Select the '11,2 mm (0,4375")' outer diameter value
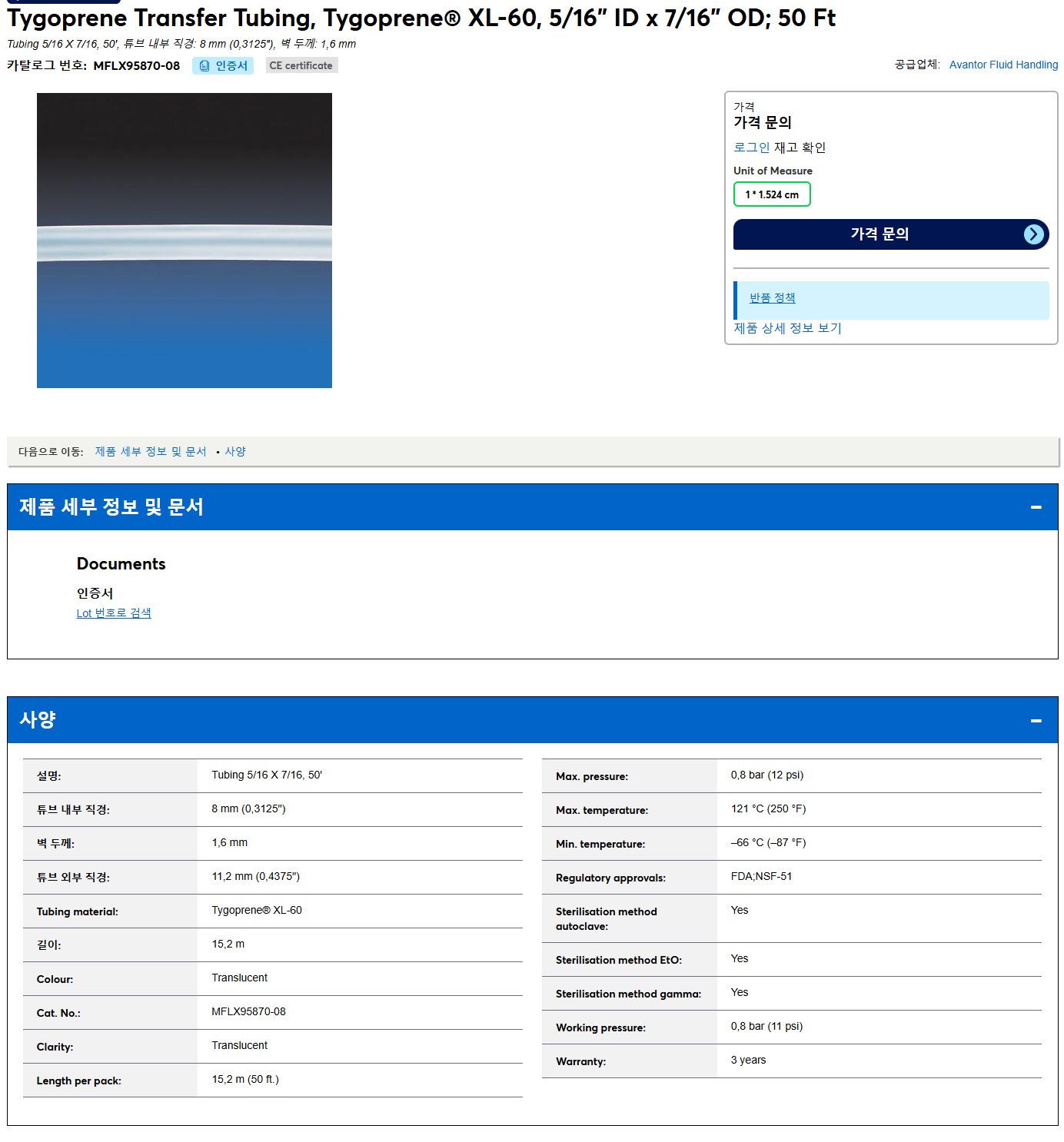 256,877
